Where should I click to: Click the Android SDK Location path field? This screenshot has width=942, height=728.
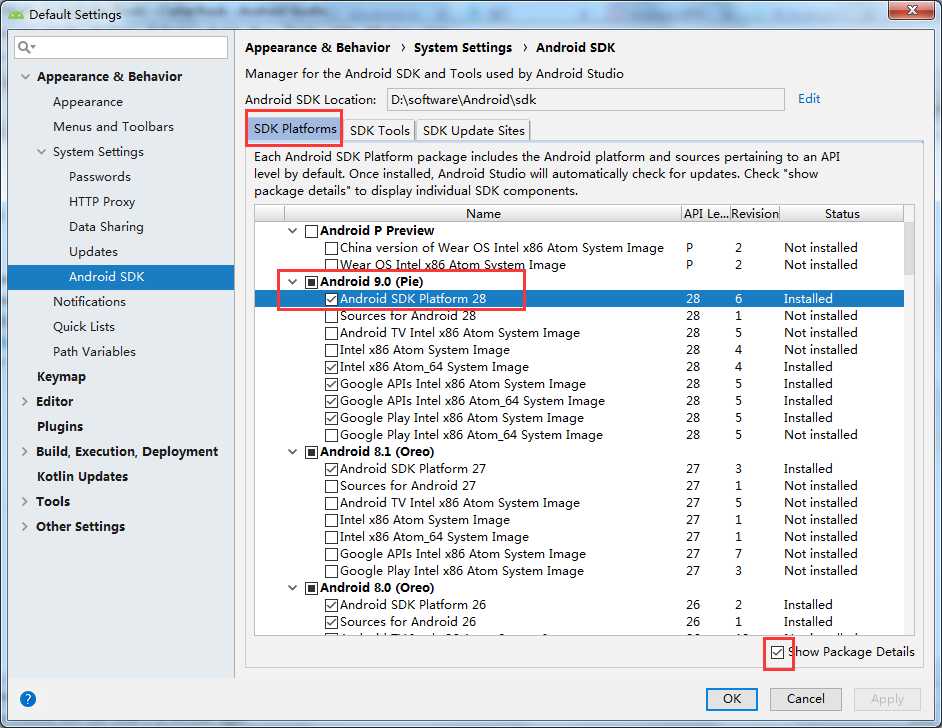(x=586, y=100)
